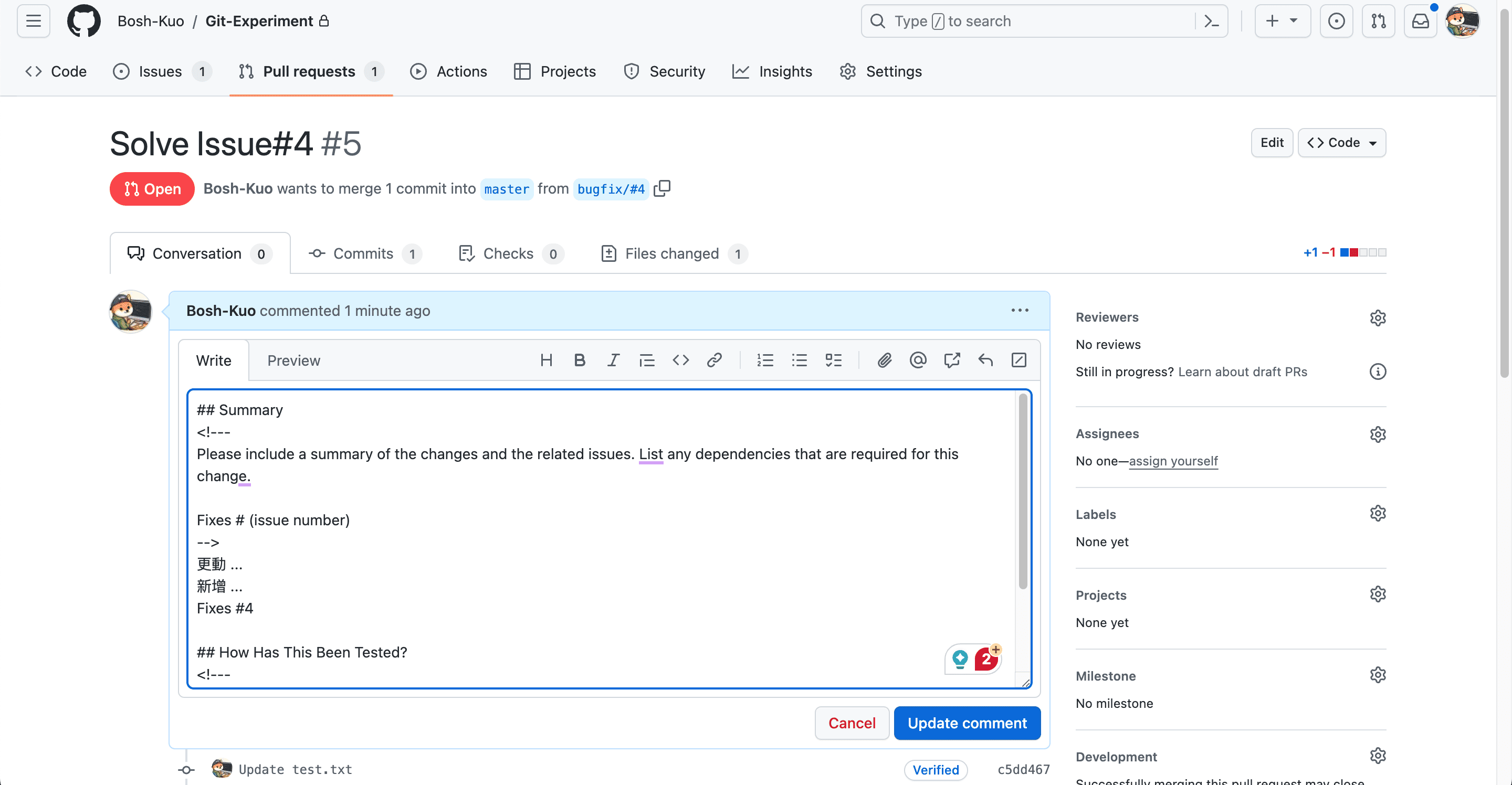
Task: Click the Bold formatting icon
Action: click(579, 359)
